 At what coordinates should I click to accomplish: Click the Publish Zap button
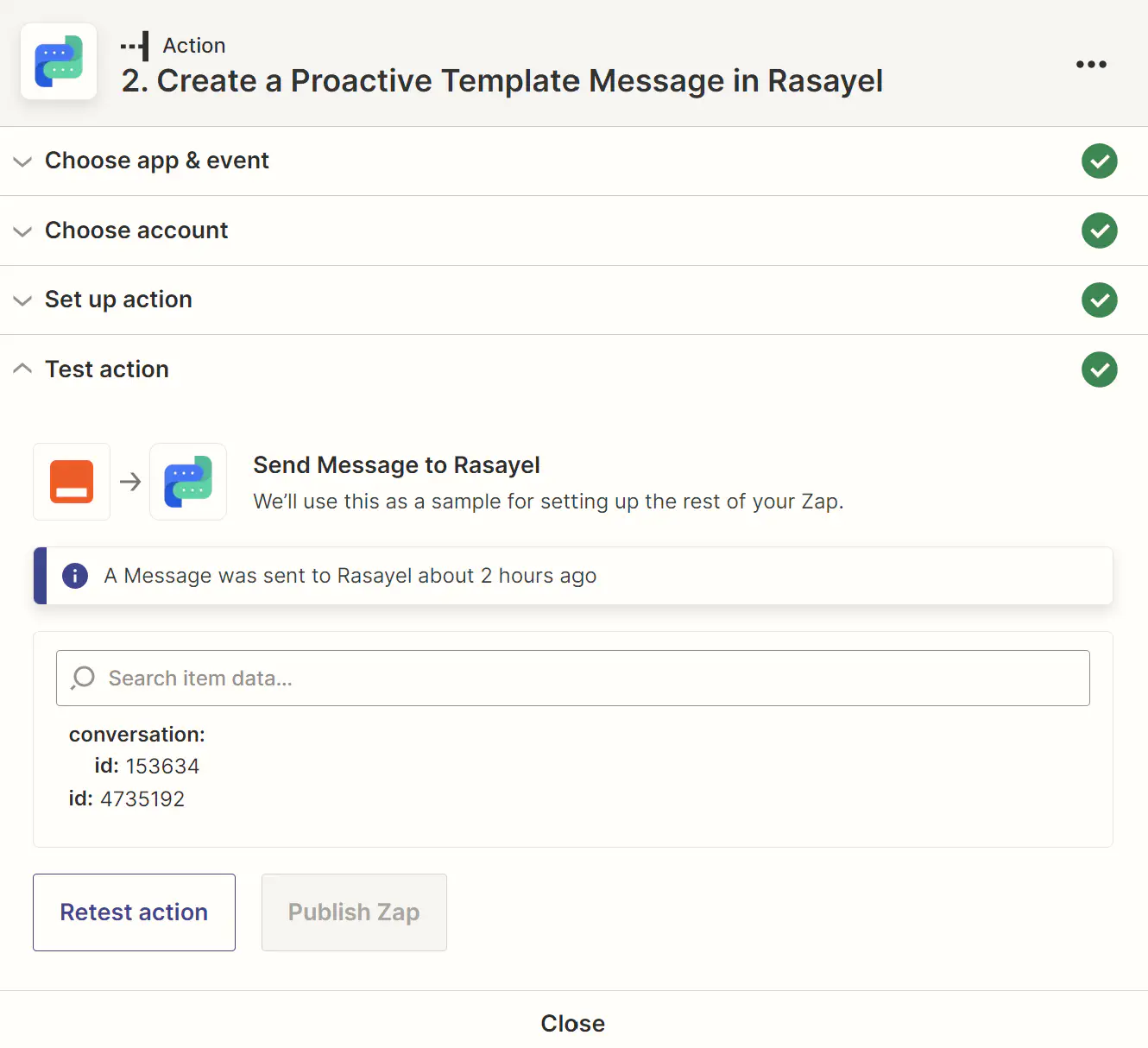pyautogui.click(x=354, y=912)
